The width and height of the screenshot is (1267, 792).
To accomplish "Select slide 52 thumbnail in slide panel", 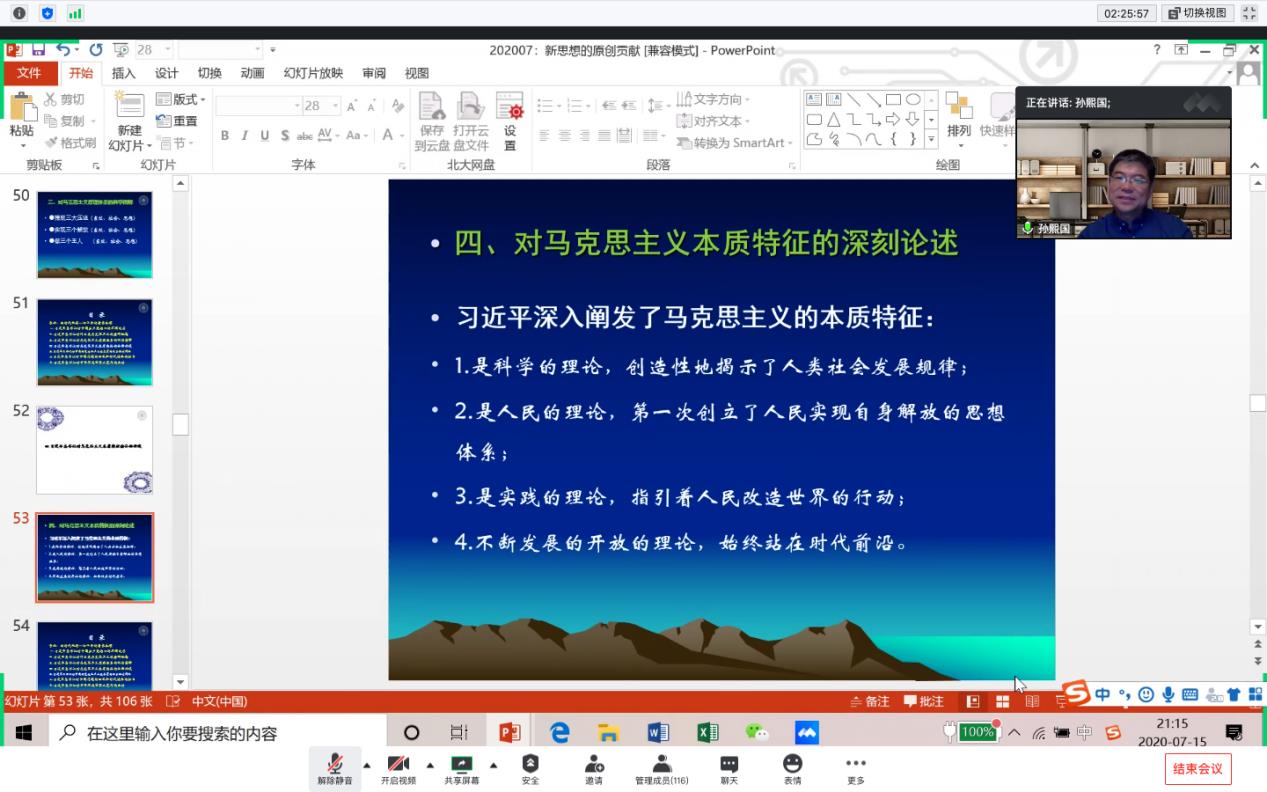I will pyautogui.click(x=94, y=450).
